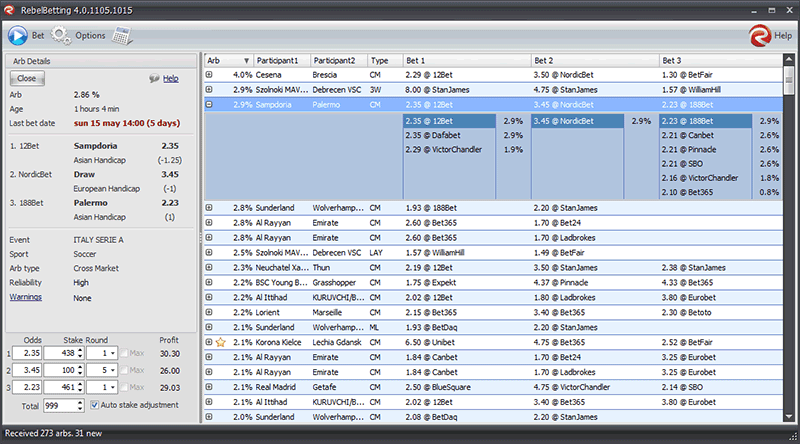This screenshot has height=444, width=800.
Task: Select 2.21 @ SBO alternative odds
Action: pos(706,164)
